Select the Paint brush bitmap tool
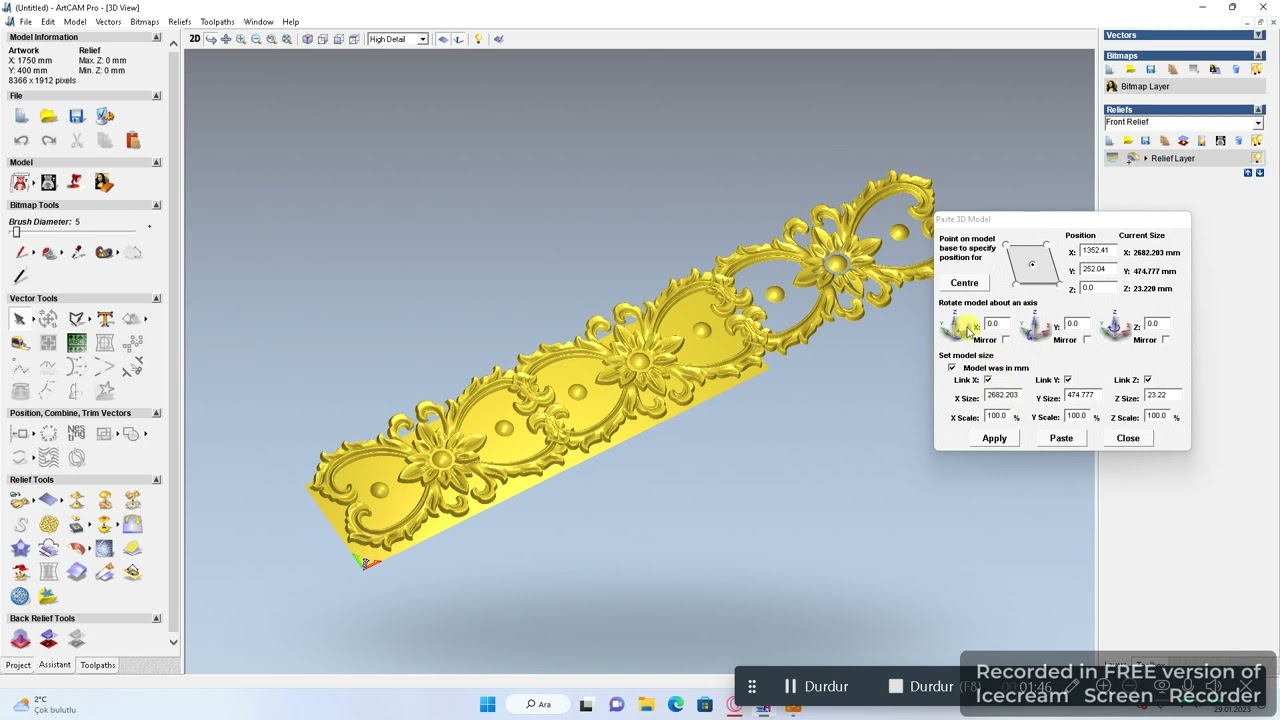Screen dimensions: 1280x720 click(21, 253)
